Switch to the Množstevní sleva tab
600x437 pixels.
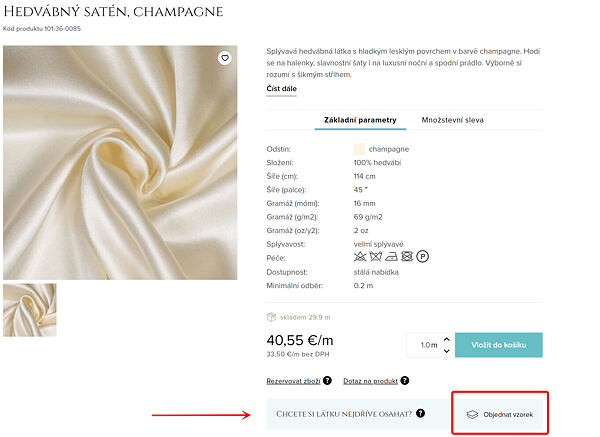pyautogui.click(x=452, y=119)
